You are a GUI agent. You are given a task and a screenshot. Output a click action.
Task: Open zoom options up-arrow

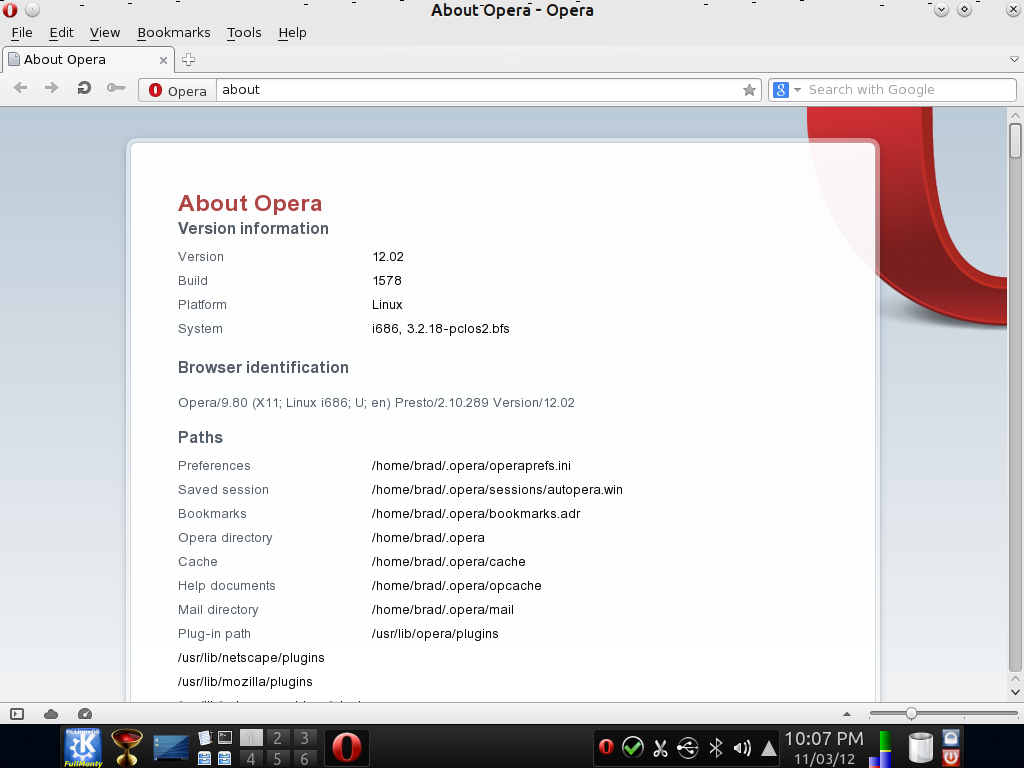pos(847,714)
